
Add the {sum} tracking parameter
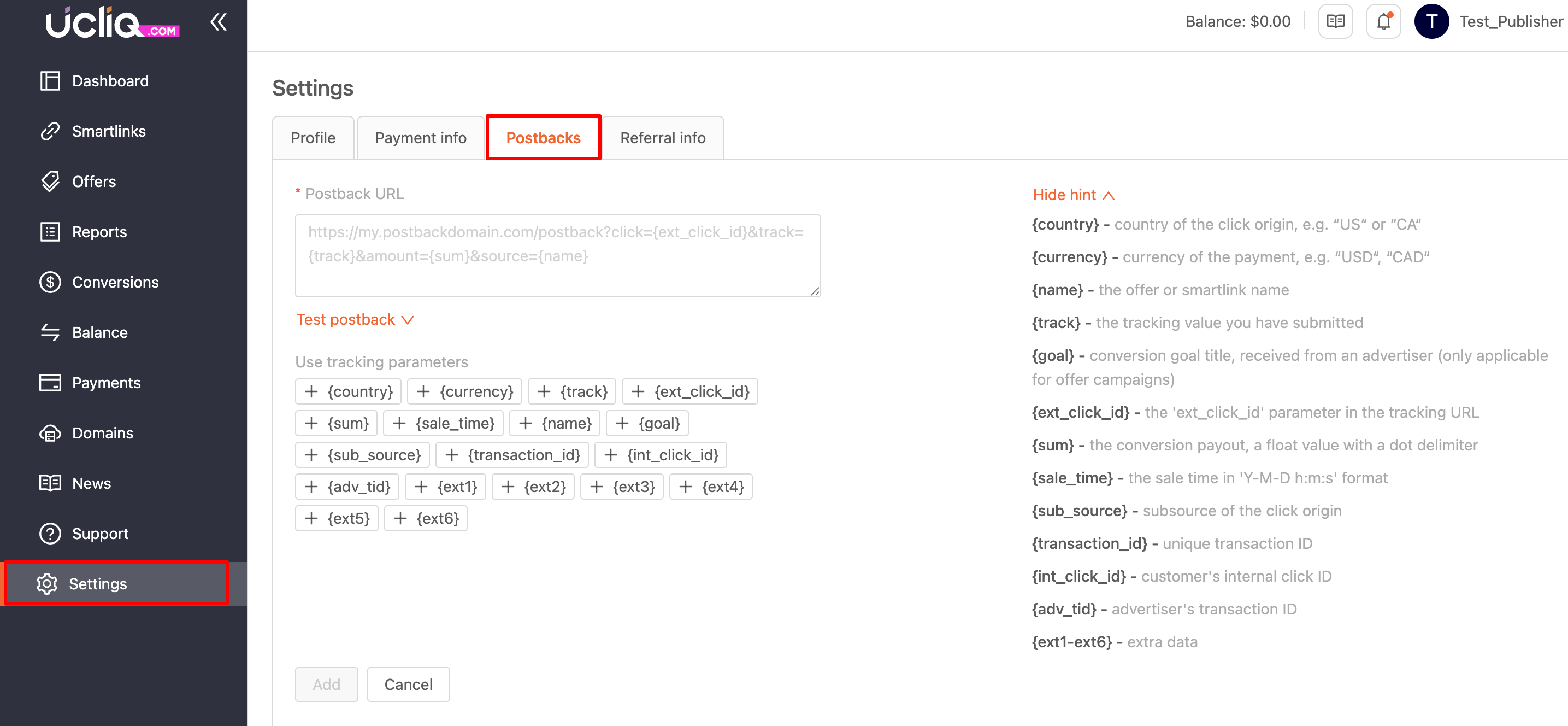(337, 423)
